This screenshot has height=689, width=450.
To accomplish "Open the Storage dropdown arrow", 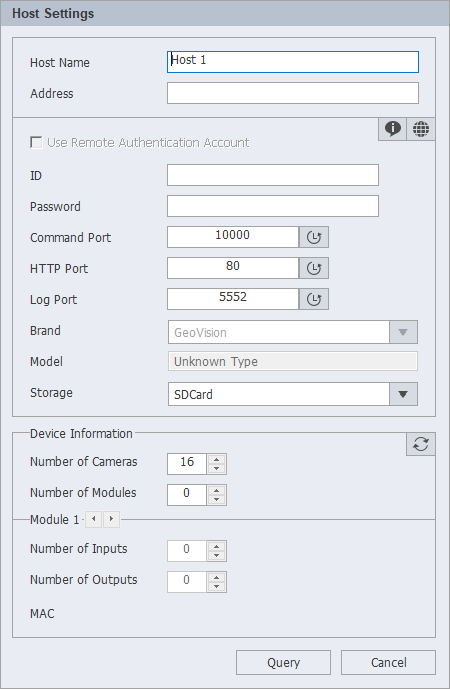I will [403, 394].
